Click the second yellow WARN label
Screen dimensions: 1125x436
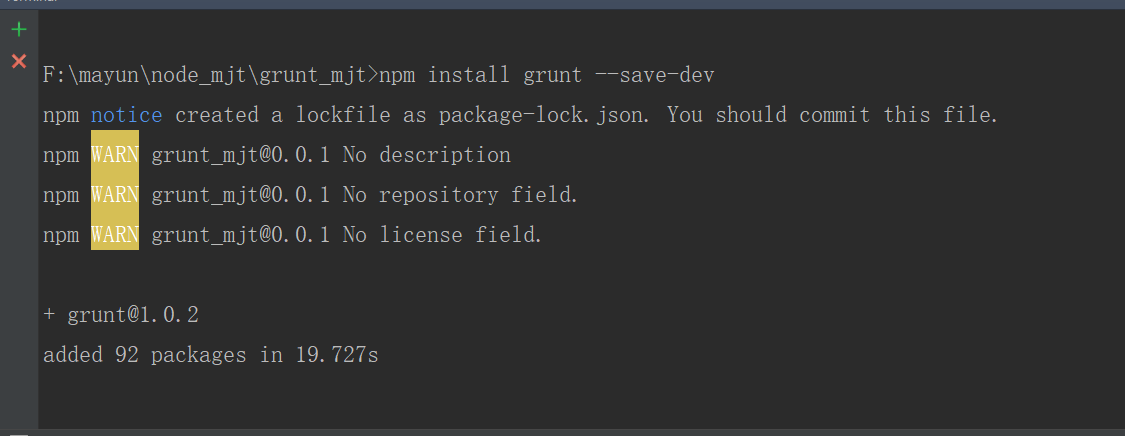(x=114, y=195)
